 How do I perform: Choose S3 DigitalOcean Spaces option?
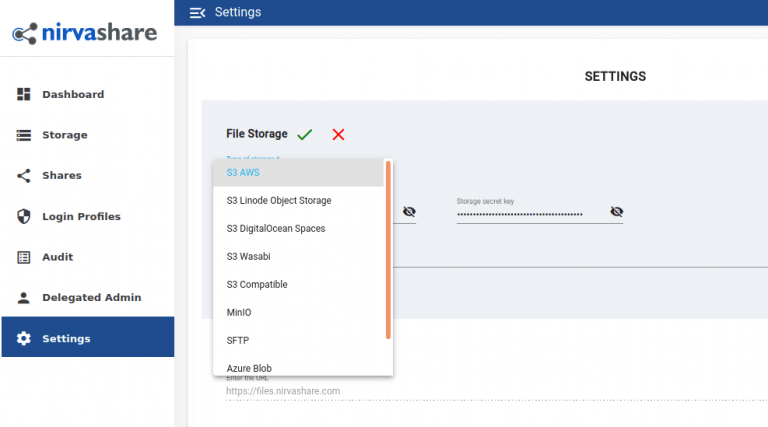pos(298,229)
